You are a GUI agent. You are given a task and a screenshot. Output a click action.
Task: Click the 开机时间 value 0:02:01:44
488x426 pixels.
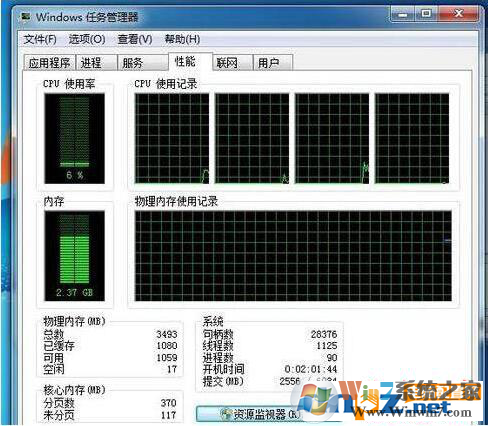[x=311, y=369]
